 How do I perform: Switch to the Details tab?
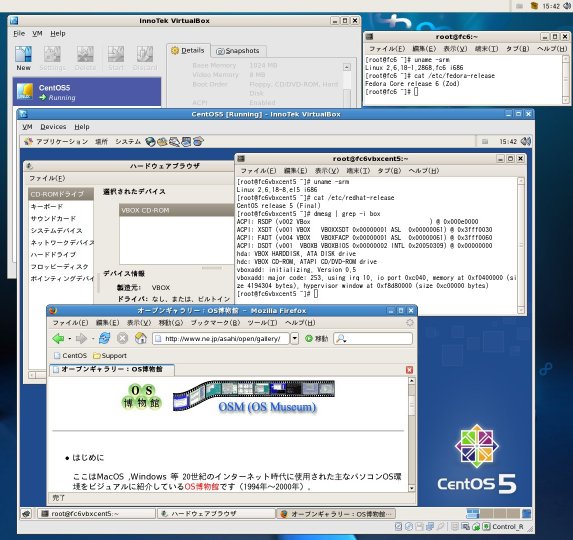tap(188, 50)
